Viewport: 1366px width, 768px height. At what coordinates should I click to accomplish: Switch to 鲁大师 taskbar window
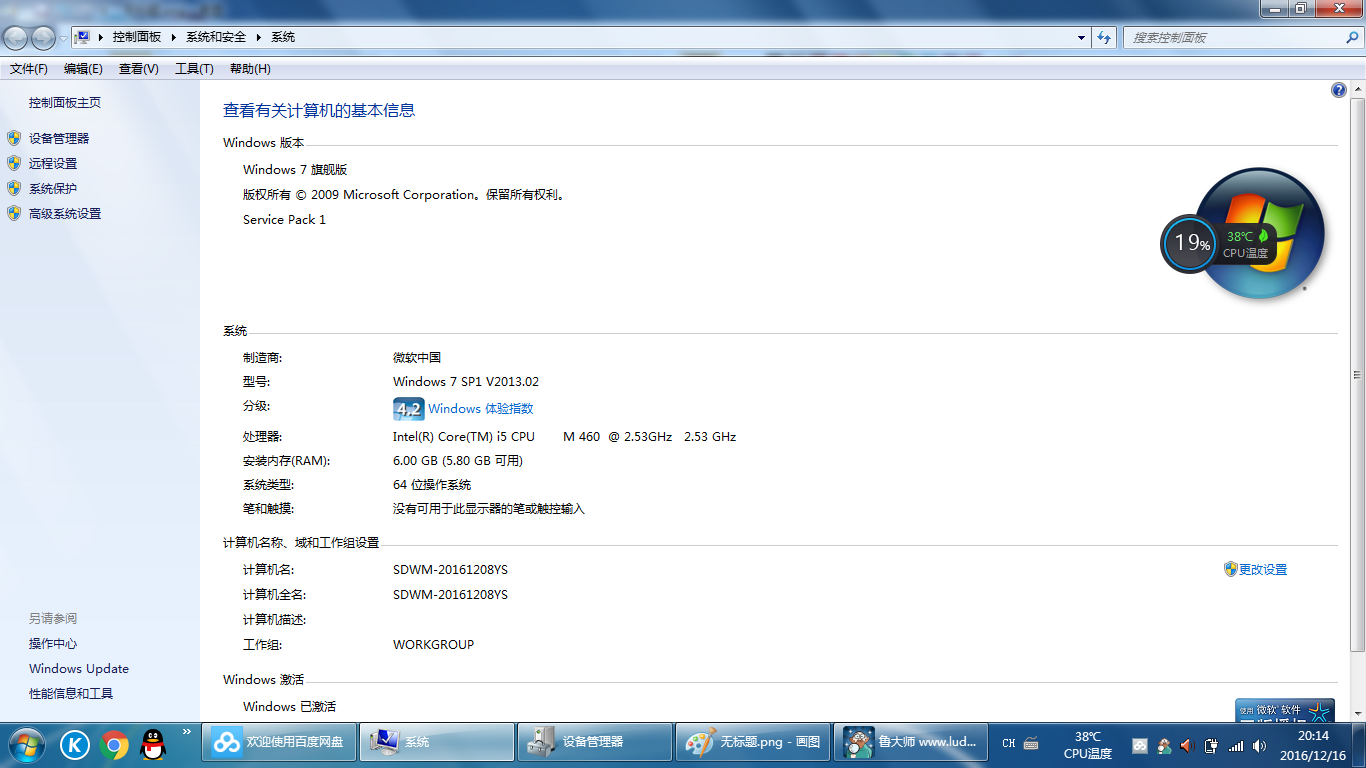(x=911, y=743)
